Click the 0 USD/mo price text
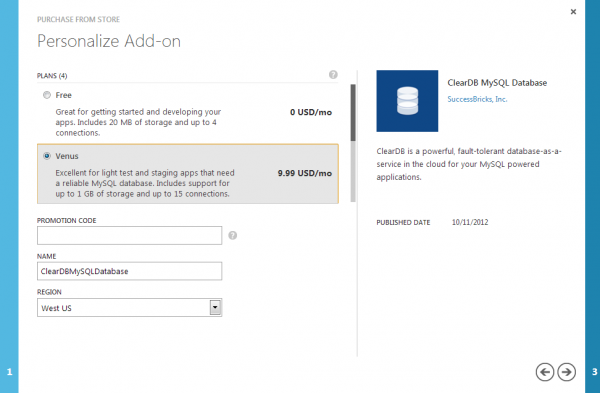This screenshot has width=600, height=393. point(311,113)
